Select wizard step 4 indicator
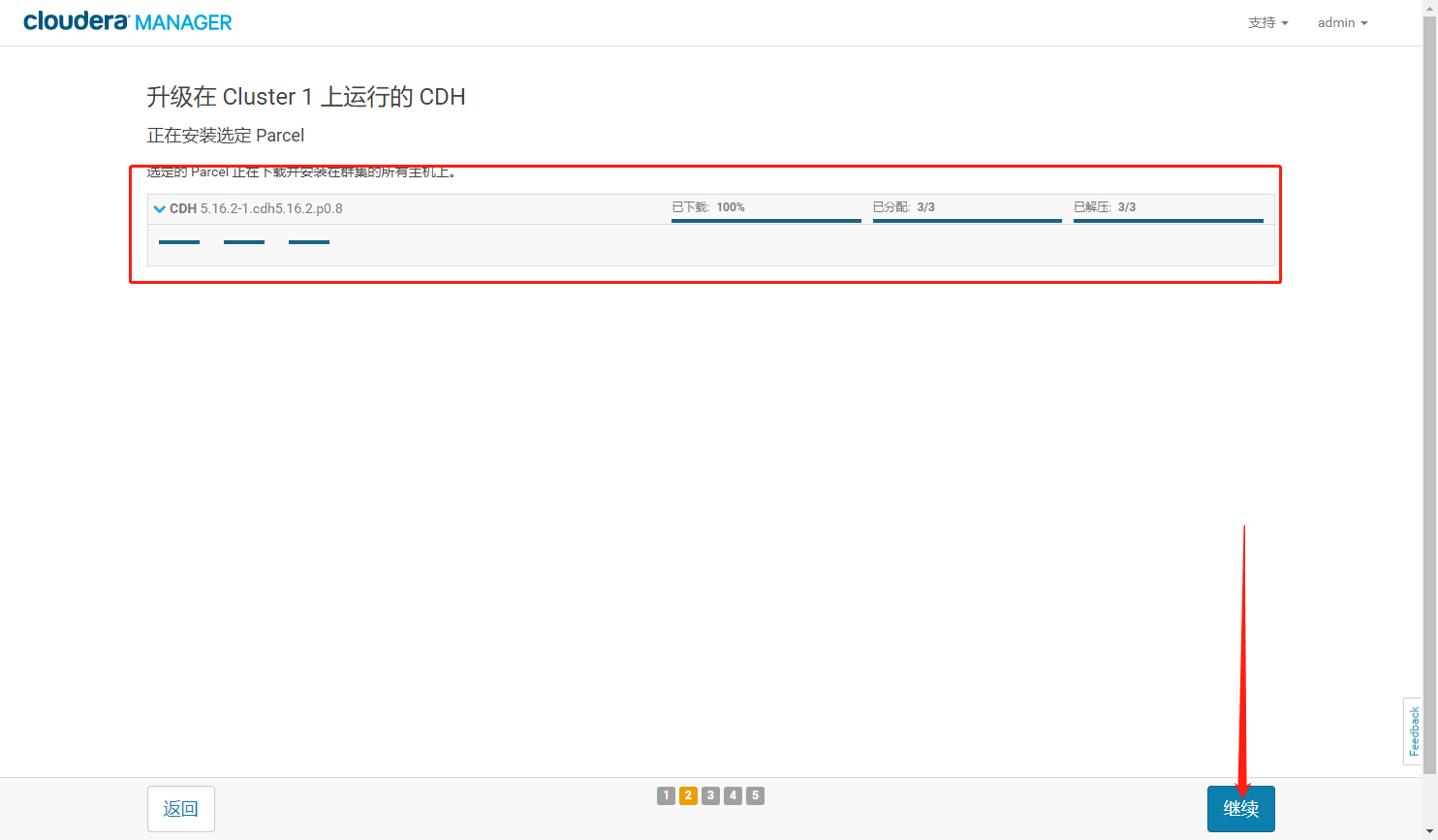The height and width of the screenshot is (840, 1438). (733, 795)
